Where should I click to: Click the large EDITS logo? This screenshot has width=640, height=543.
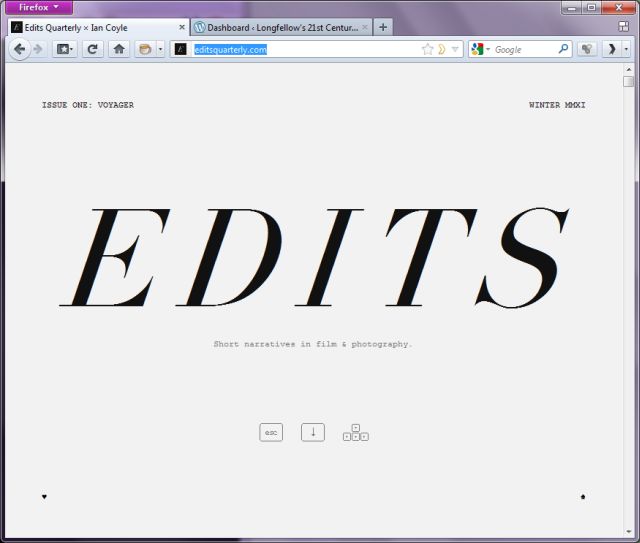tap(314, 257)
